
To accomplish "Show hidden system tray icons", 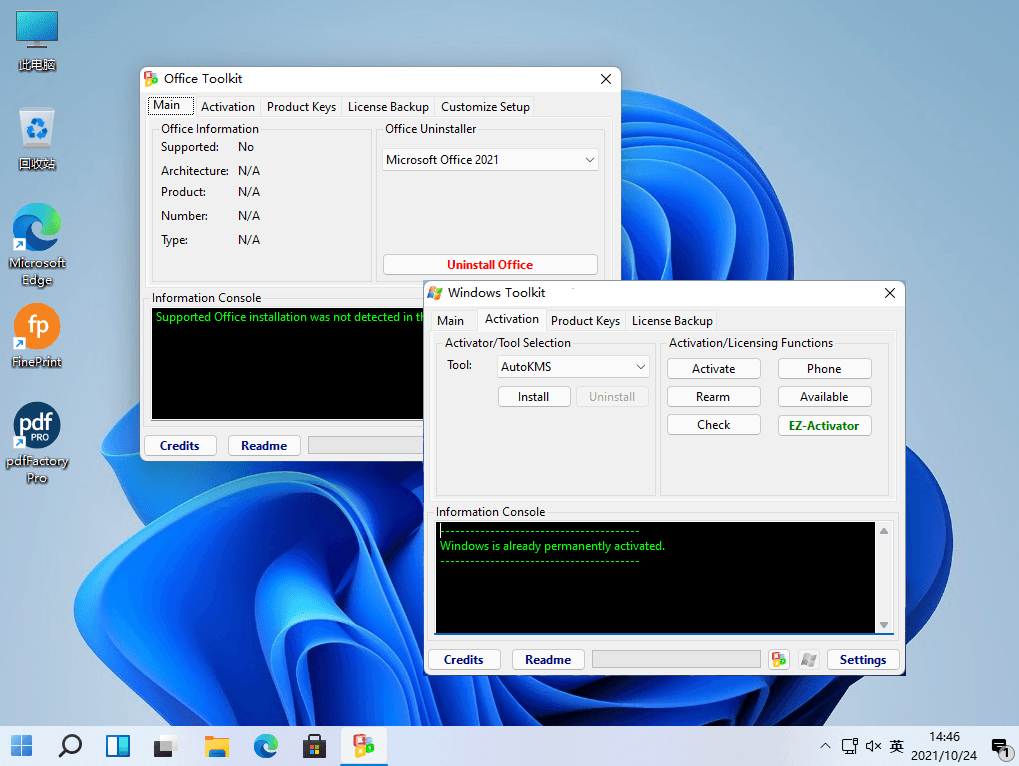I will tap(825, 746).
